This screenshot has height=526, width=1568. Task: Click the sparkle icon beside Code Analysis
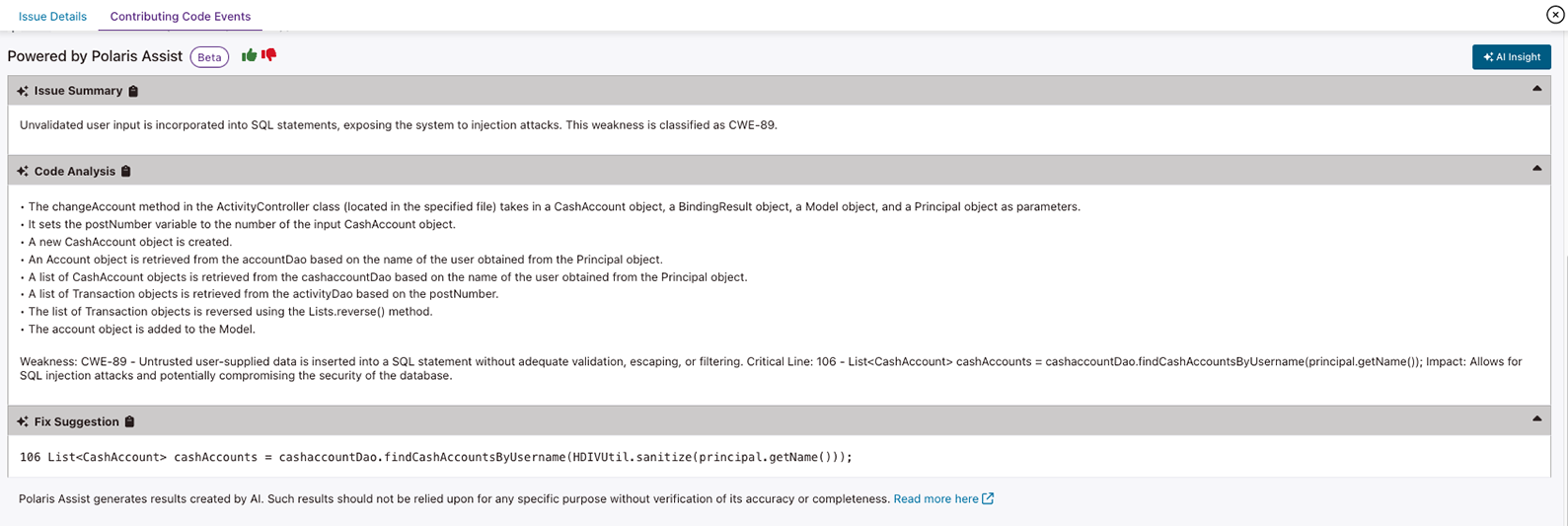(23, 172)
